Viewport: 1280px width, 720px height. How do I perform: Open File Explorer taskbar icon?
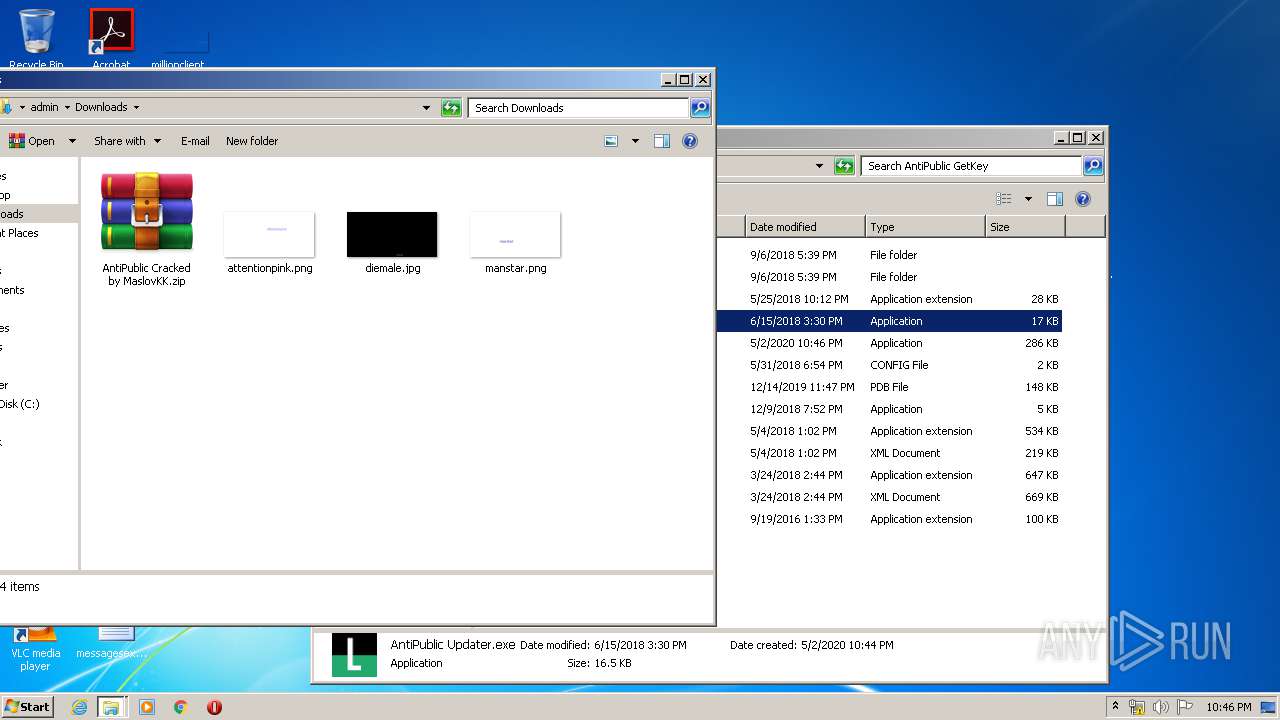click(111, 707)
